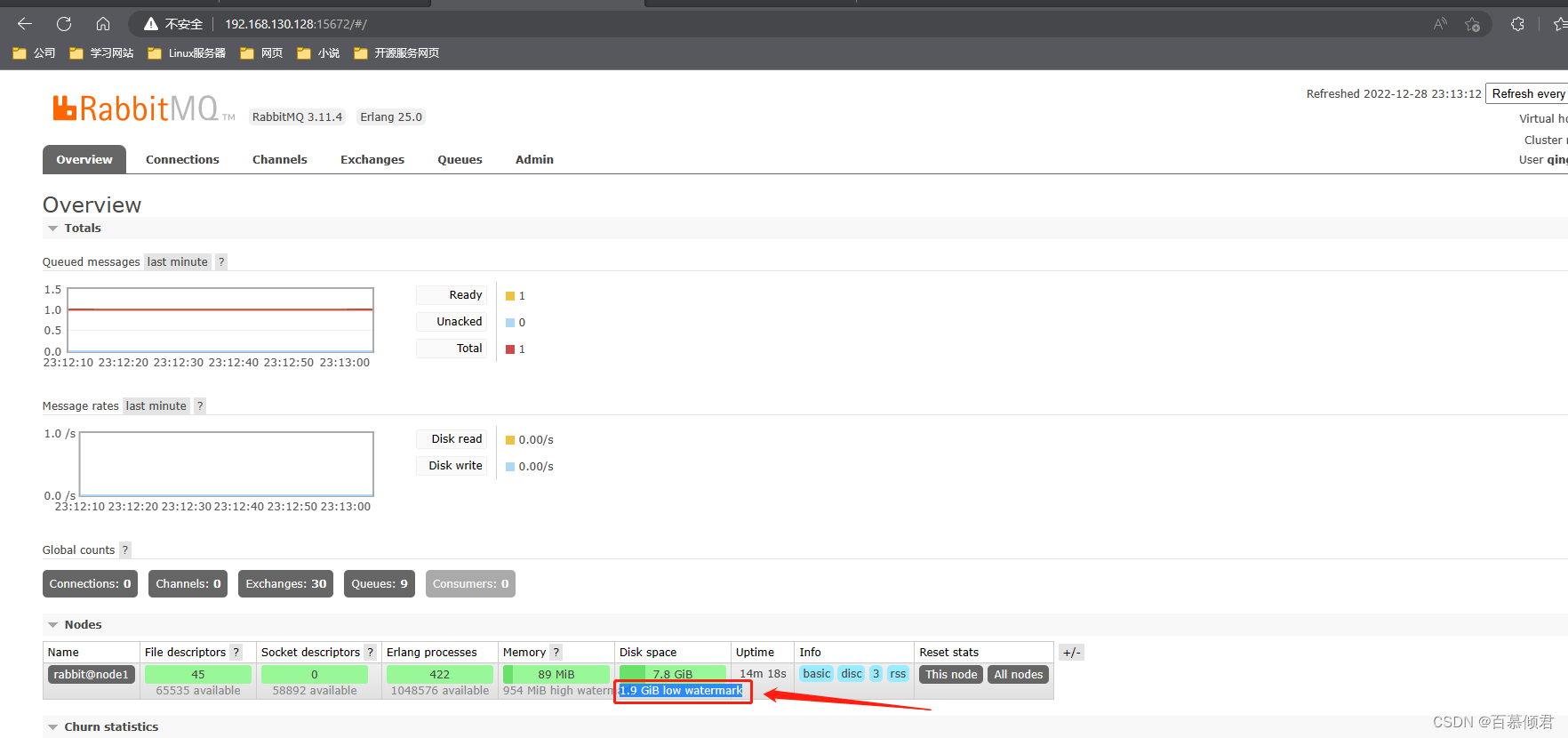
Task: Switch to the Admin tab
Action: 534,159
